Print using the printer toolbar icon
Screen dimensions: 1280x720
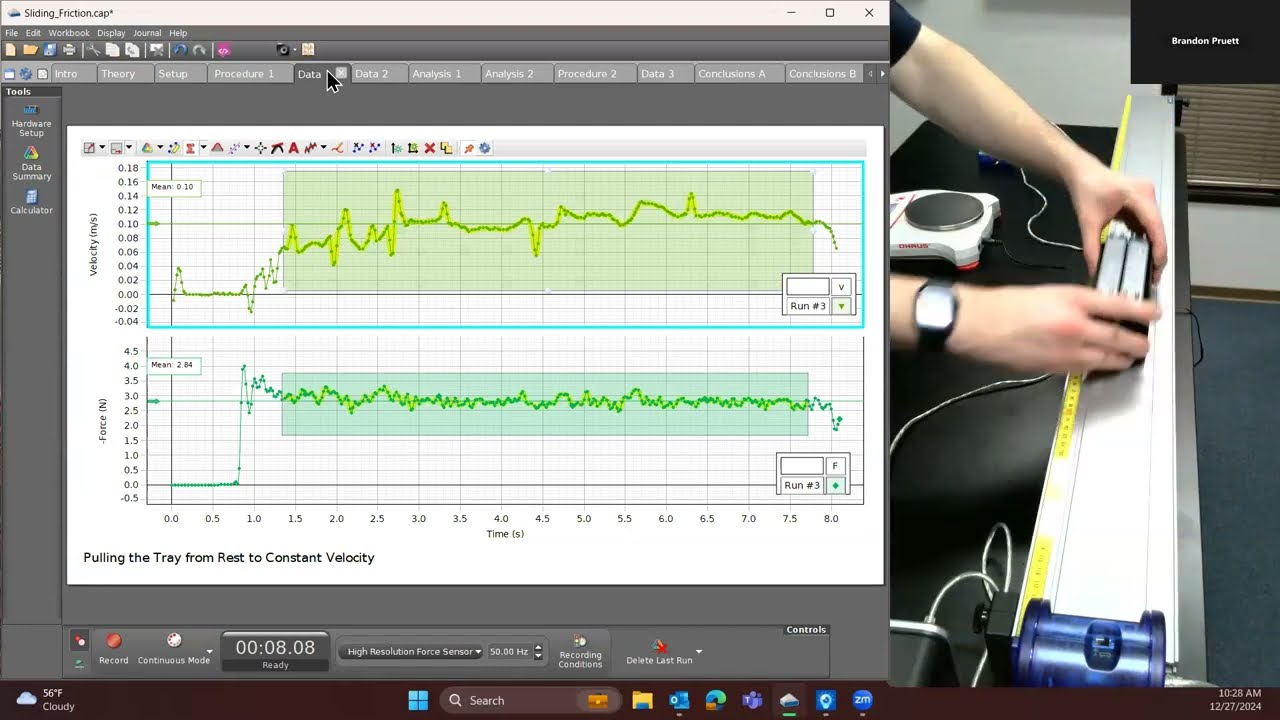[69, 49]
